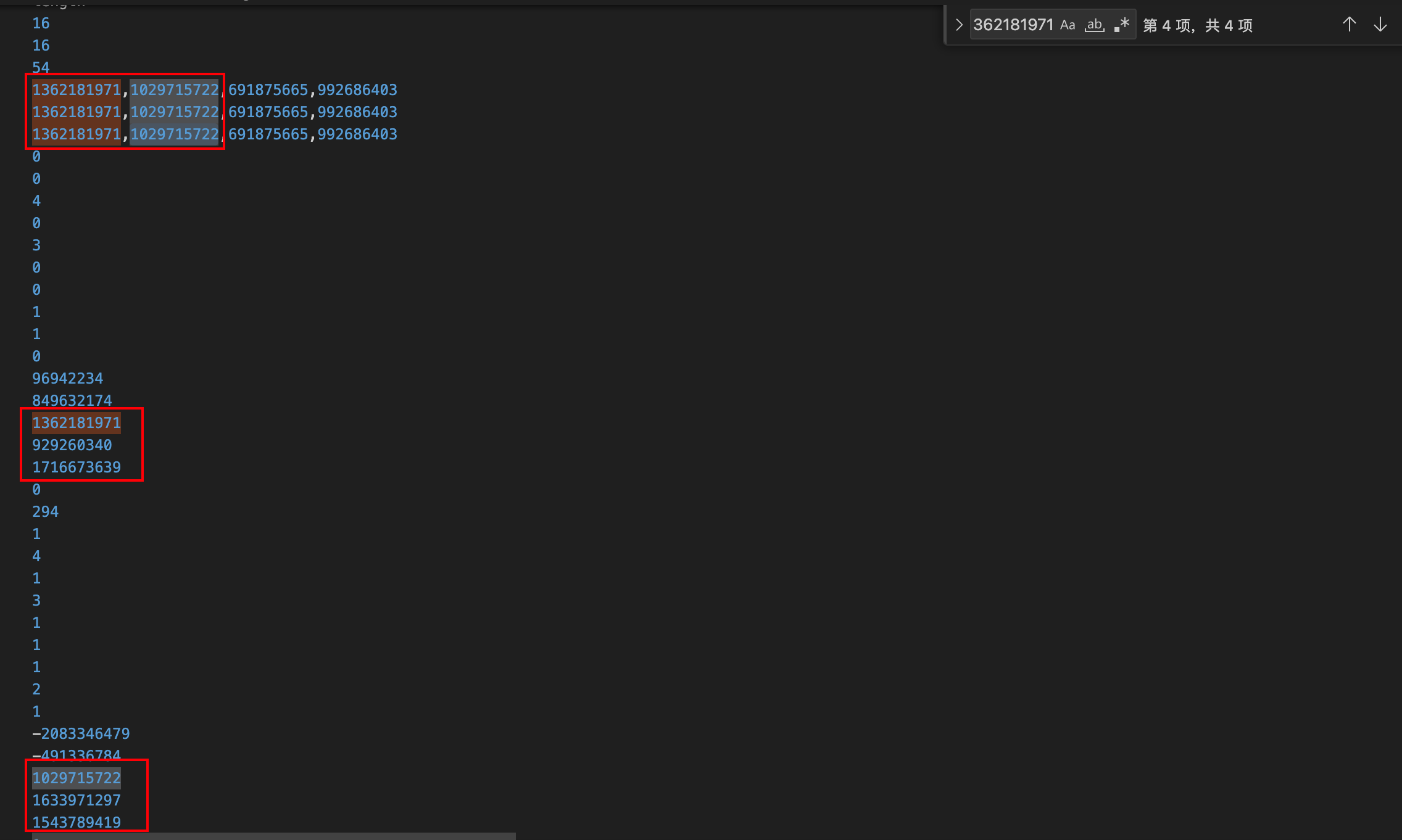Toggle Match Whole Word (ab) option

(x=1095, y=25)
